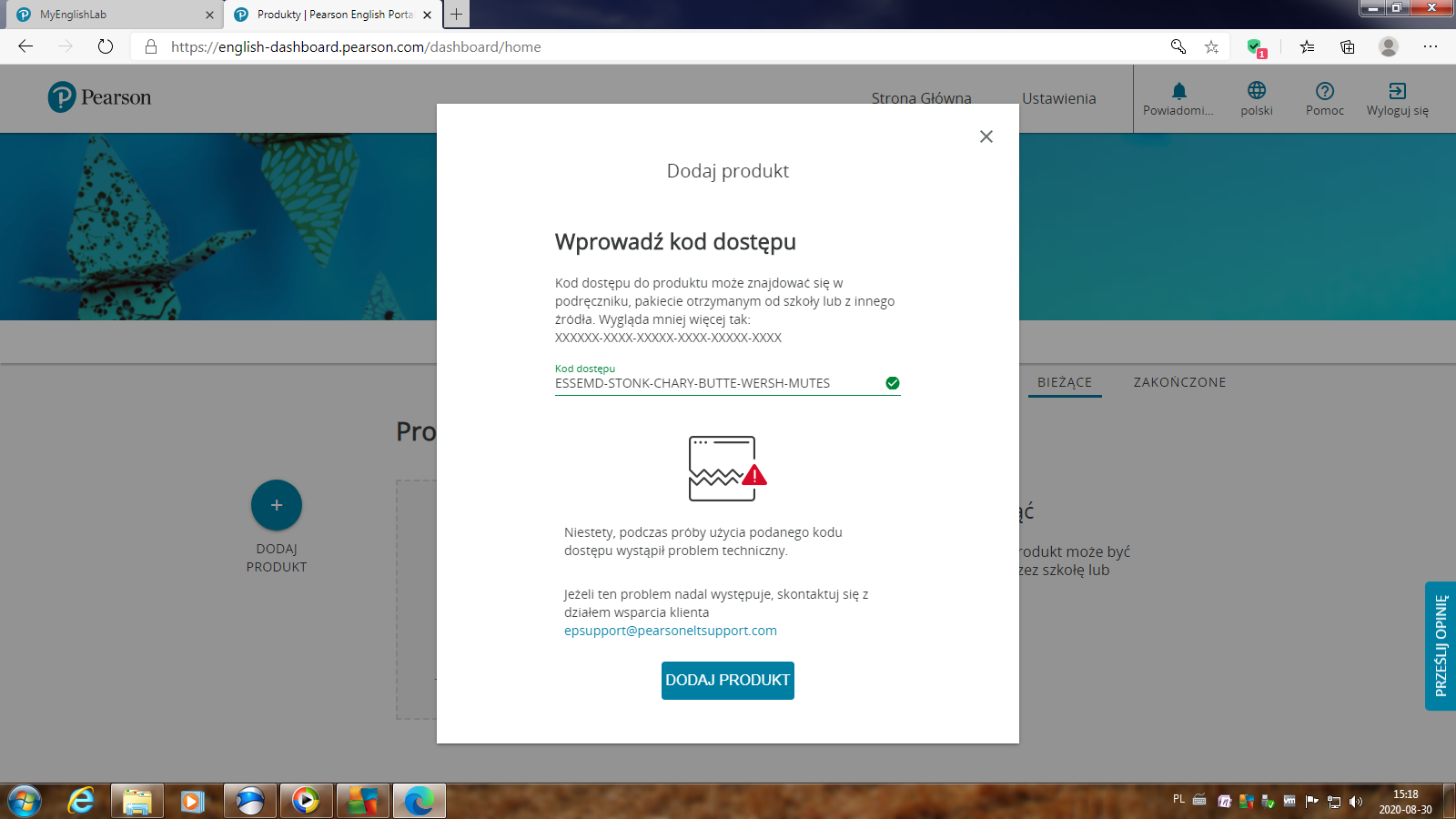Open Action Center flag icon
The width and height of the screenshot is (1456, 819).
click(x=1311, y=802)
